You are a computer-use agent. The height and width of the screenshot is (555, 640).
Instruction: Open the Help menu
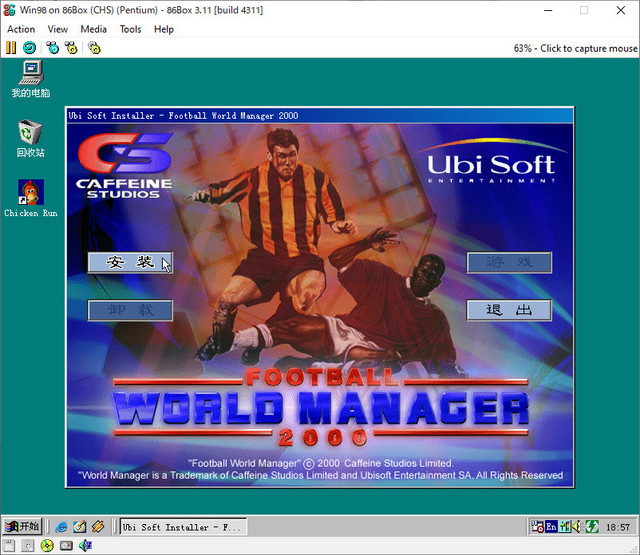point(164,29)
